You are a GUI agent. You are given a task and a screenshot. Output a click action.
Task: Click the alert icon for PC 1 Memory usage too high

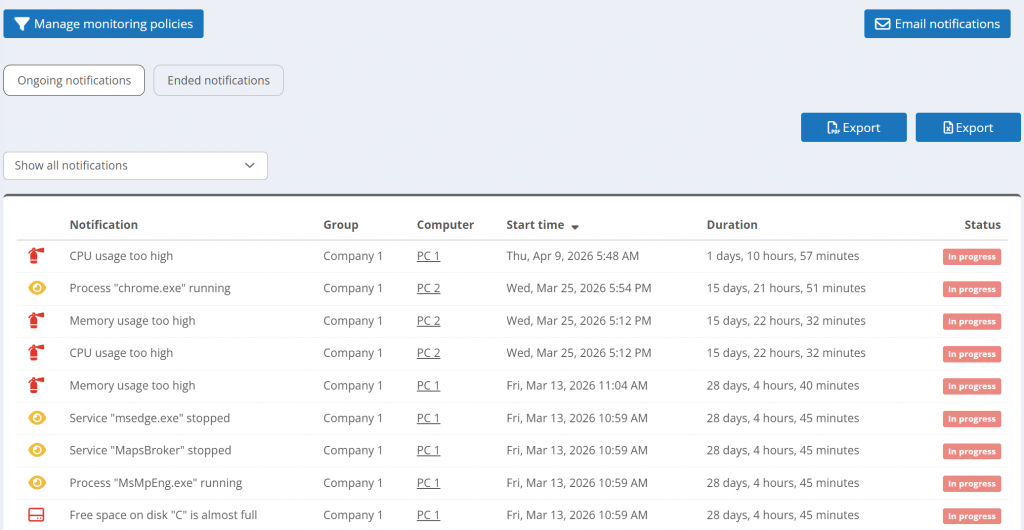click(x=37, y=386)
